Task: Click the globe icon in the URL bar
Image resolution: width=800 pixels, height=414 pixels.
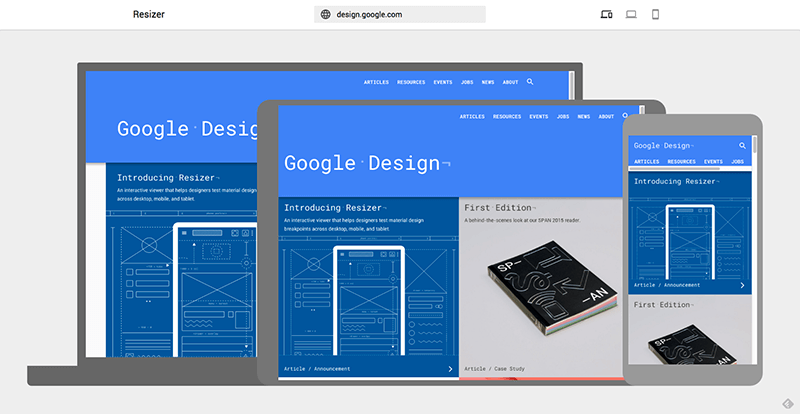Action: pos(326,14)
